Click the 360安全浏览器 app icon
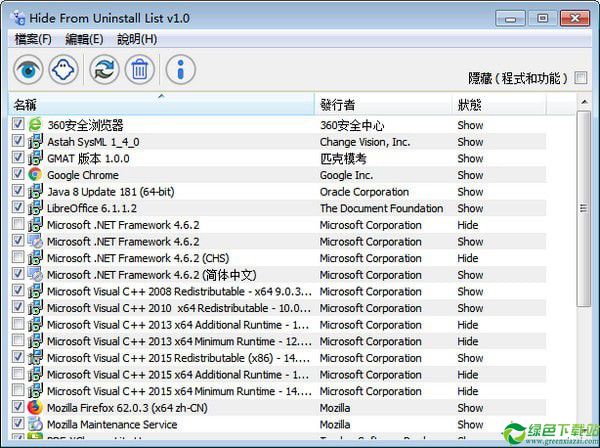This screenshot has height=448, width=600. [x=35, y=125]
